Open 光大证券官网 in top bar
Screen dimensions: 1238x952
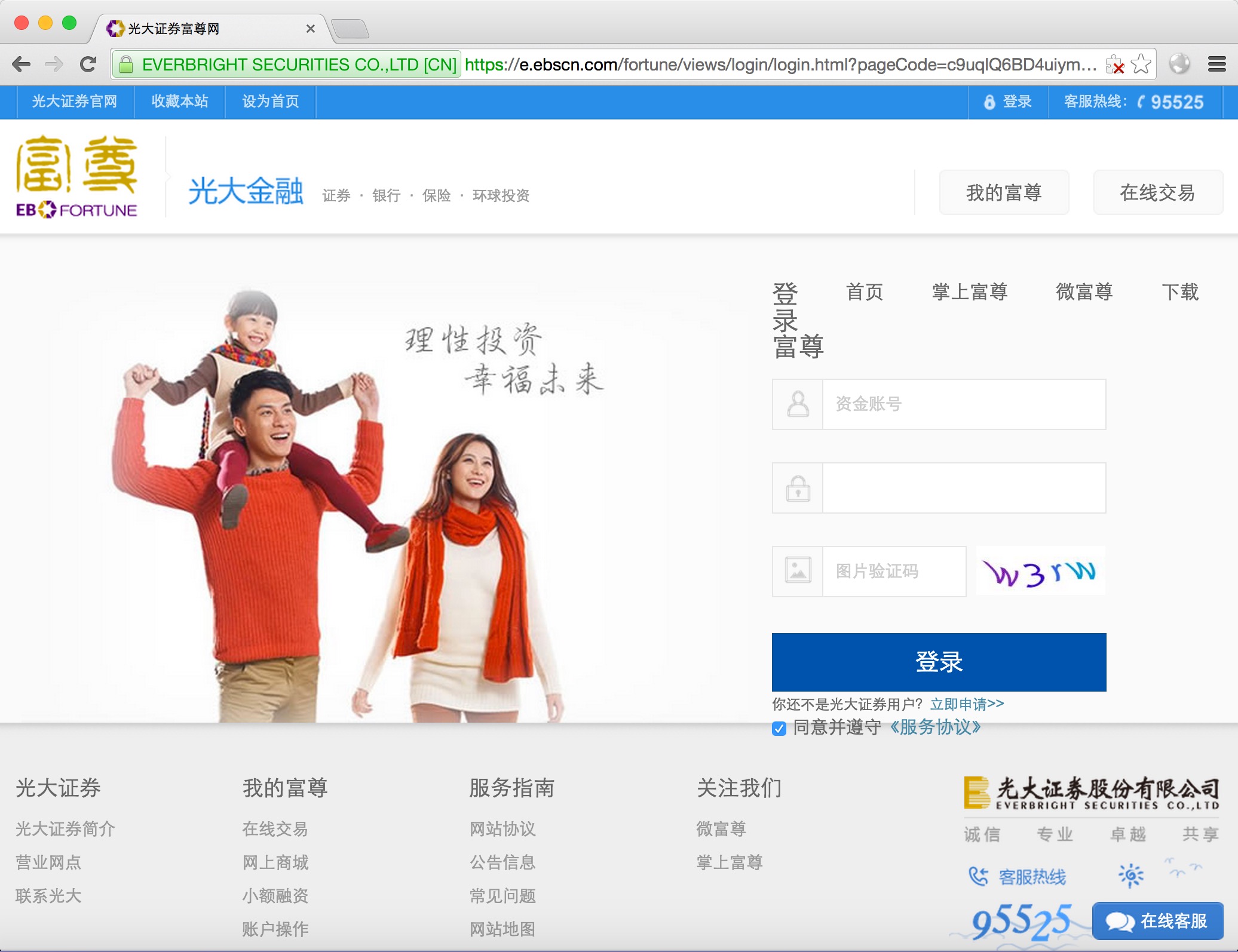pos(74,102)
